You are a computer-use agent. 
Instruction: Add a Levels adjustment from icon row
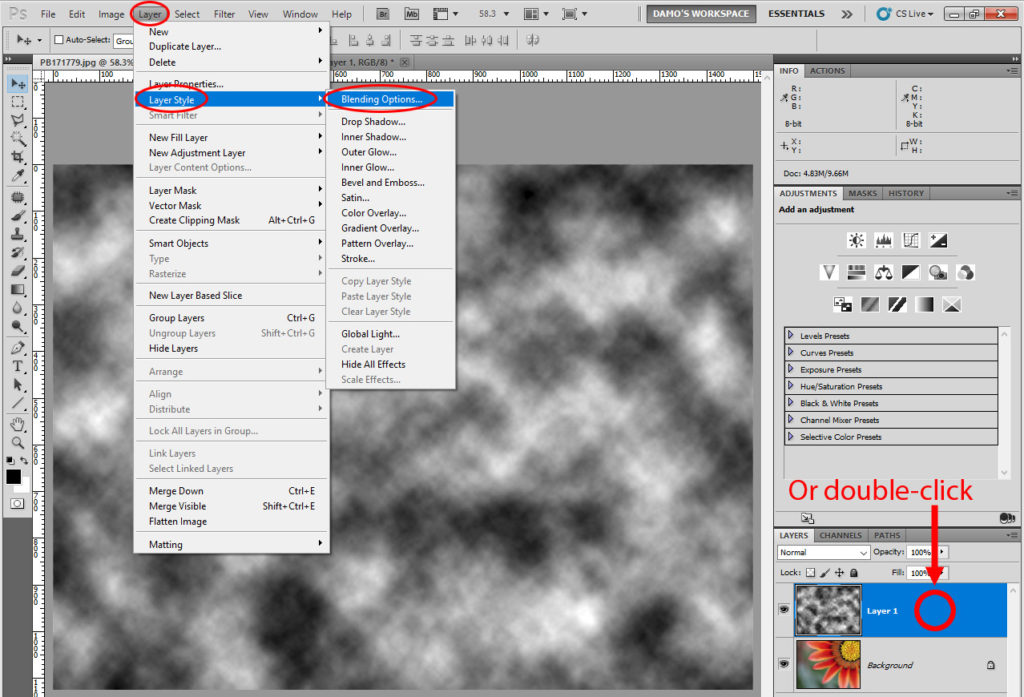883,240
